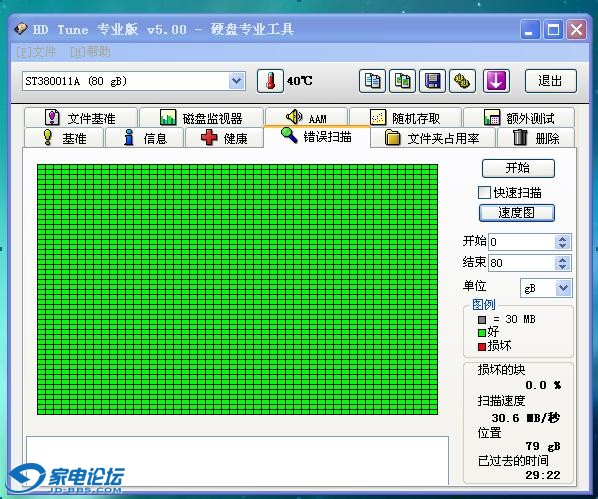Viewport: 598px width, 499px height.
Task: Increase the 开始 value with up arrow
Action: pos(563,238)
